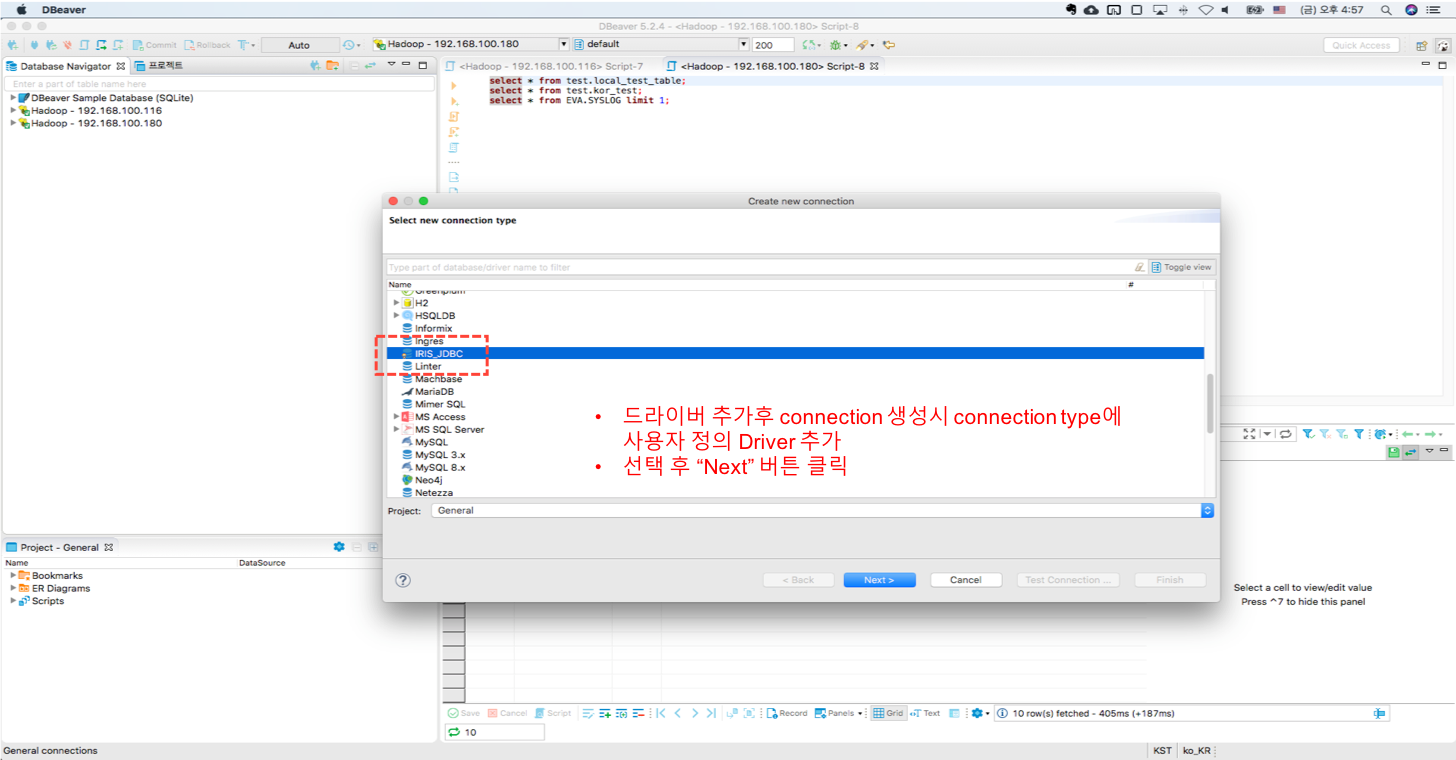Image resolution: width=1456 pixels, height=760 pixels.
Task: Open the Project dropdown showing General
Action: pyautogui.click(x=822, y=510)
